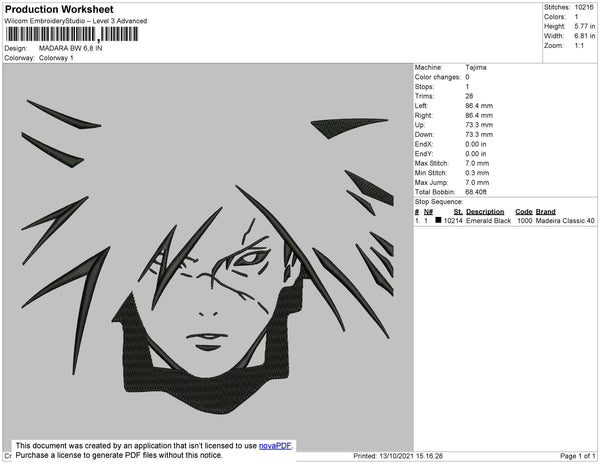Screen dimensions: 600x464
Task: Select thread code '1000'
Action: click(525, 221)
